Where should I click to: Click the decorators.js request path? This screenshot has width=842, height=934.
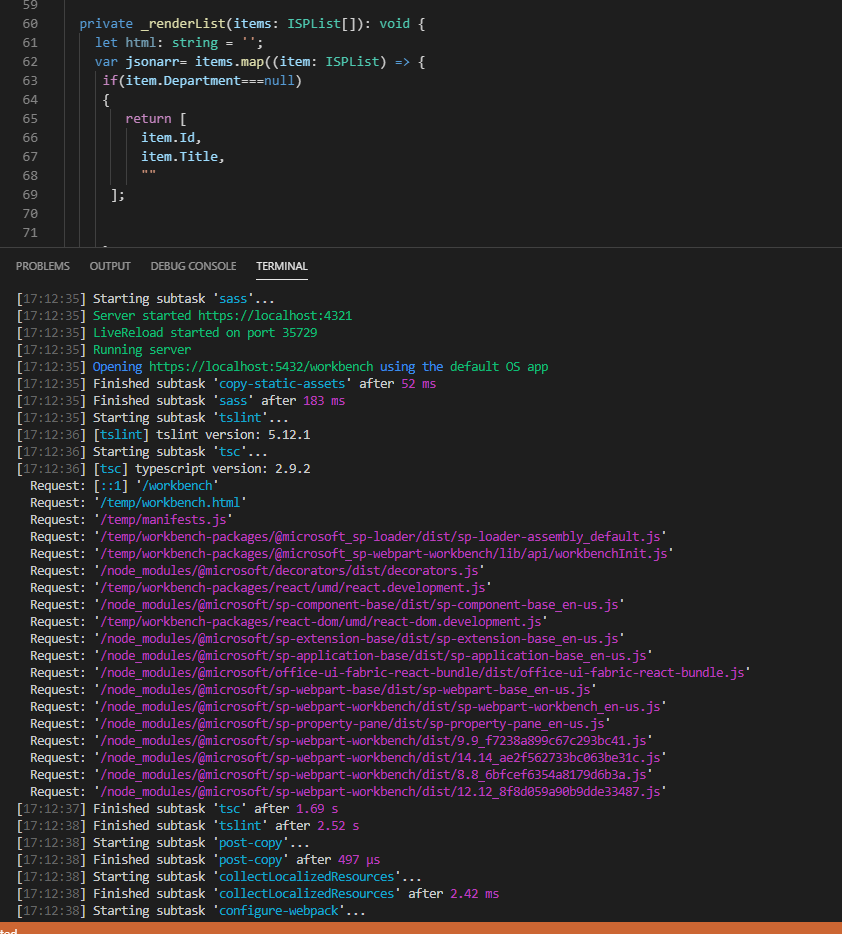pos(289,571)
